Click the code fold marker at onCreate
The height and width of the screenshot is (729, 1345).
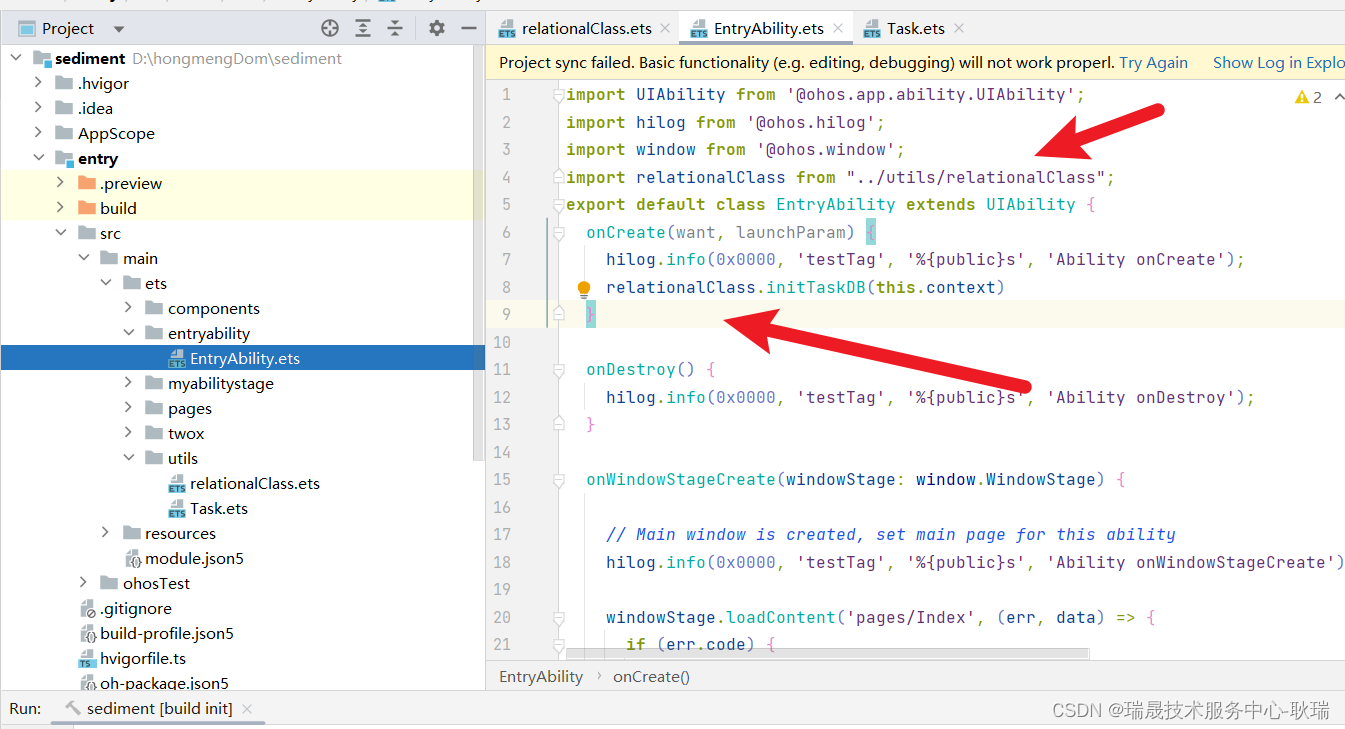559,232
